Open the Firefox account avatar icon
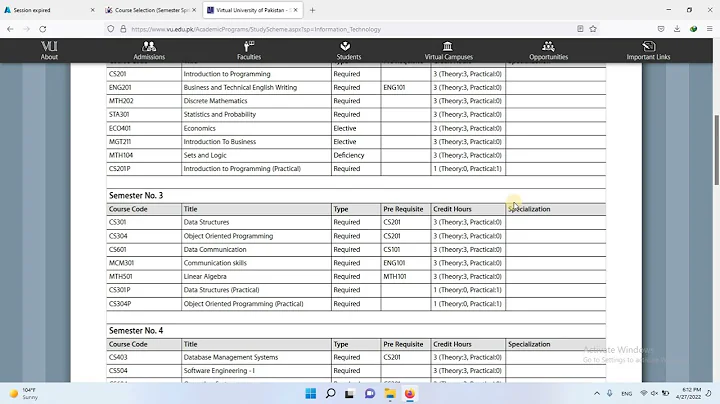Screen dimensions: 720x404 click(x=693, y=29)
